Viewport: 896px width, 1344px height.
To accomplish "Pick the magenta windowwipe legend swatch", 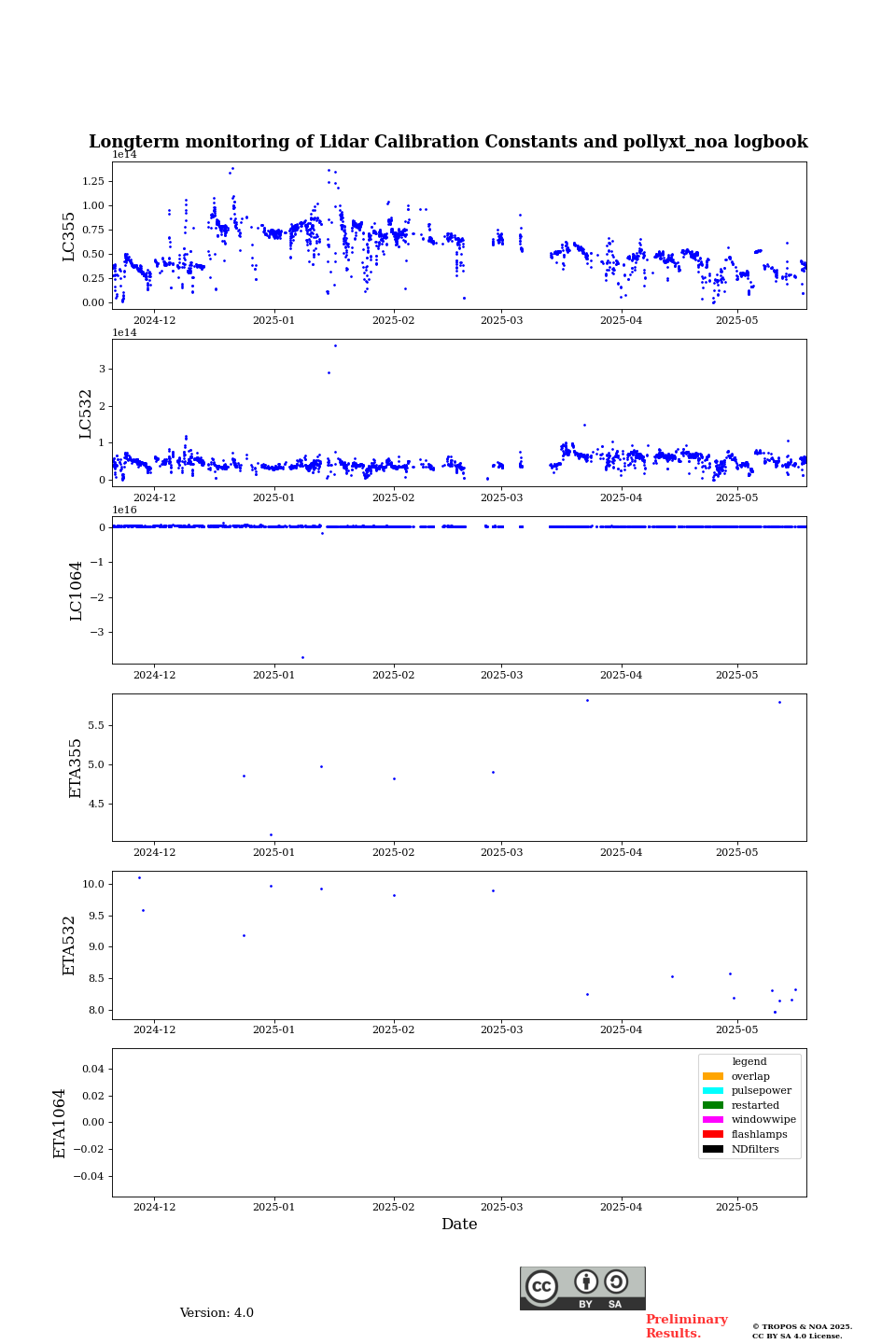I will click(x=713, y=1120).
